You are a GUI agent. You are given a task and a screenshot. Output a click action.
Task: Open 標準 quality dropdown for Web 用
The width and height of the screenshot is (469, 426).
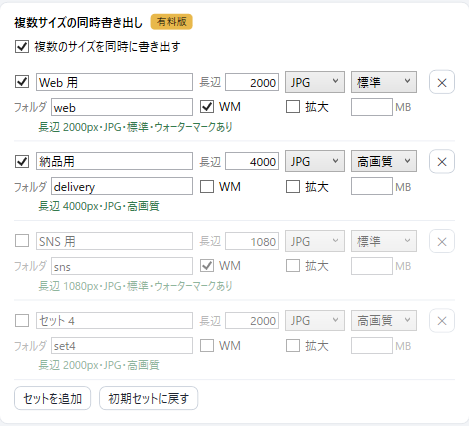[384, 82]
